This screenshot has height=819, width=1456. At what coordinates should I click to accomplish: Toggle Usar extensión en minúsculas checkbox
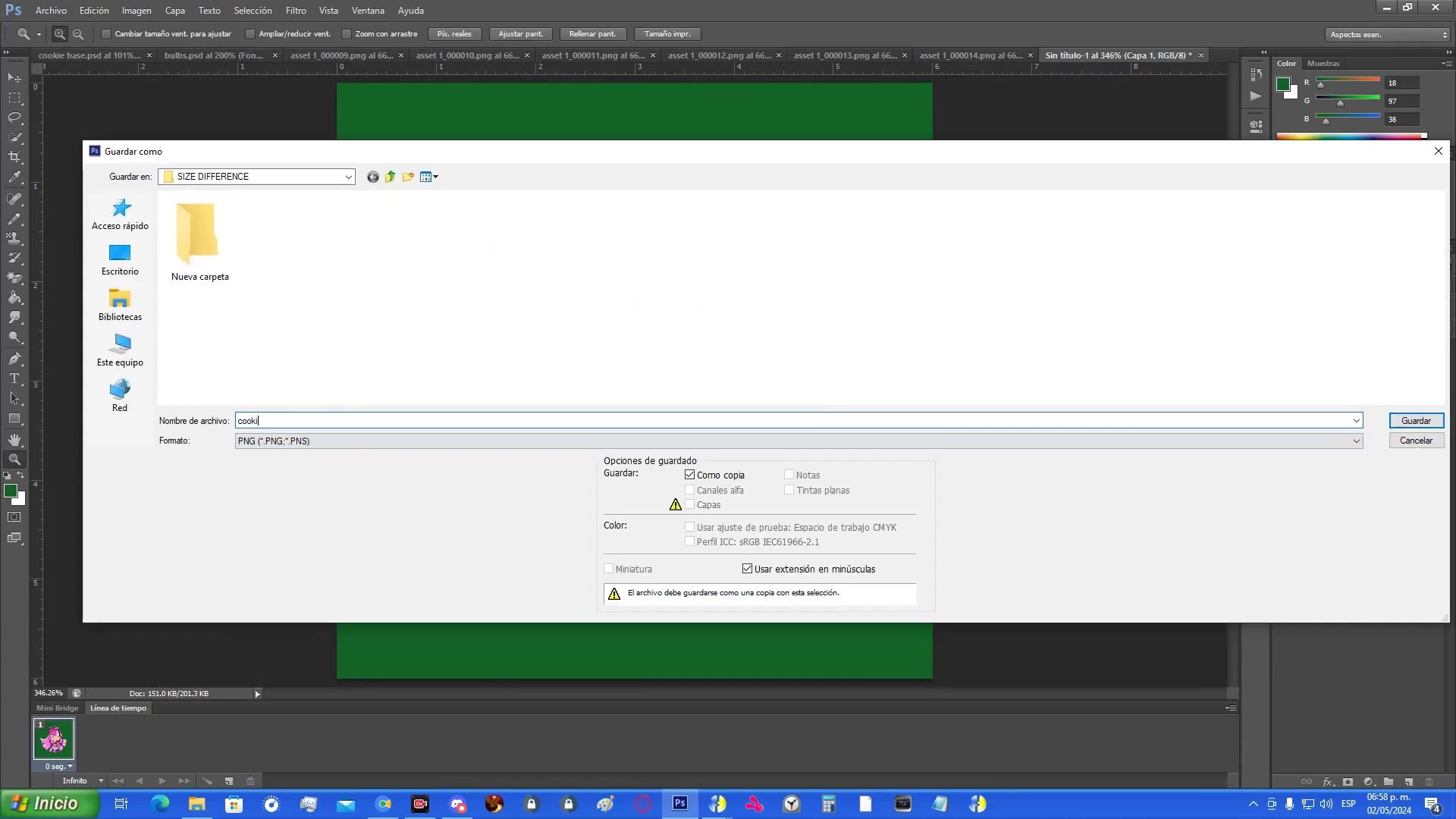click(747, 569)
